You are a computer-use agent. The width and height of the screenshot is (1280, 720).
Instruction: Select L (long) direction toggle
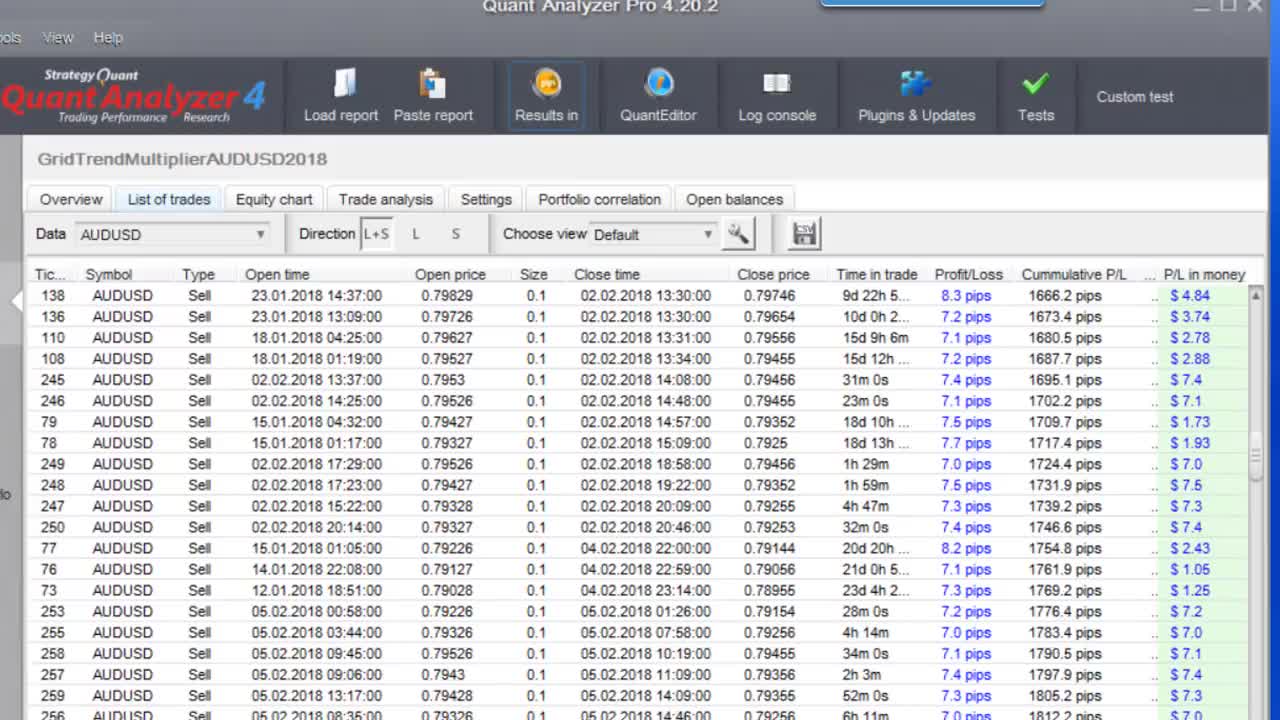(416, 234)
